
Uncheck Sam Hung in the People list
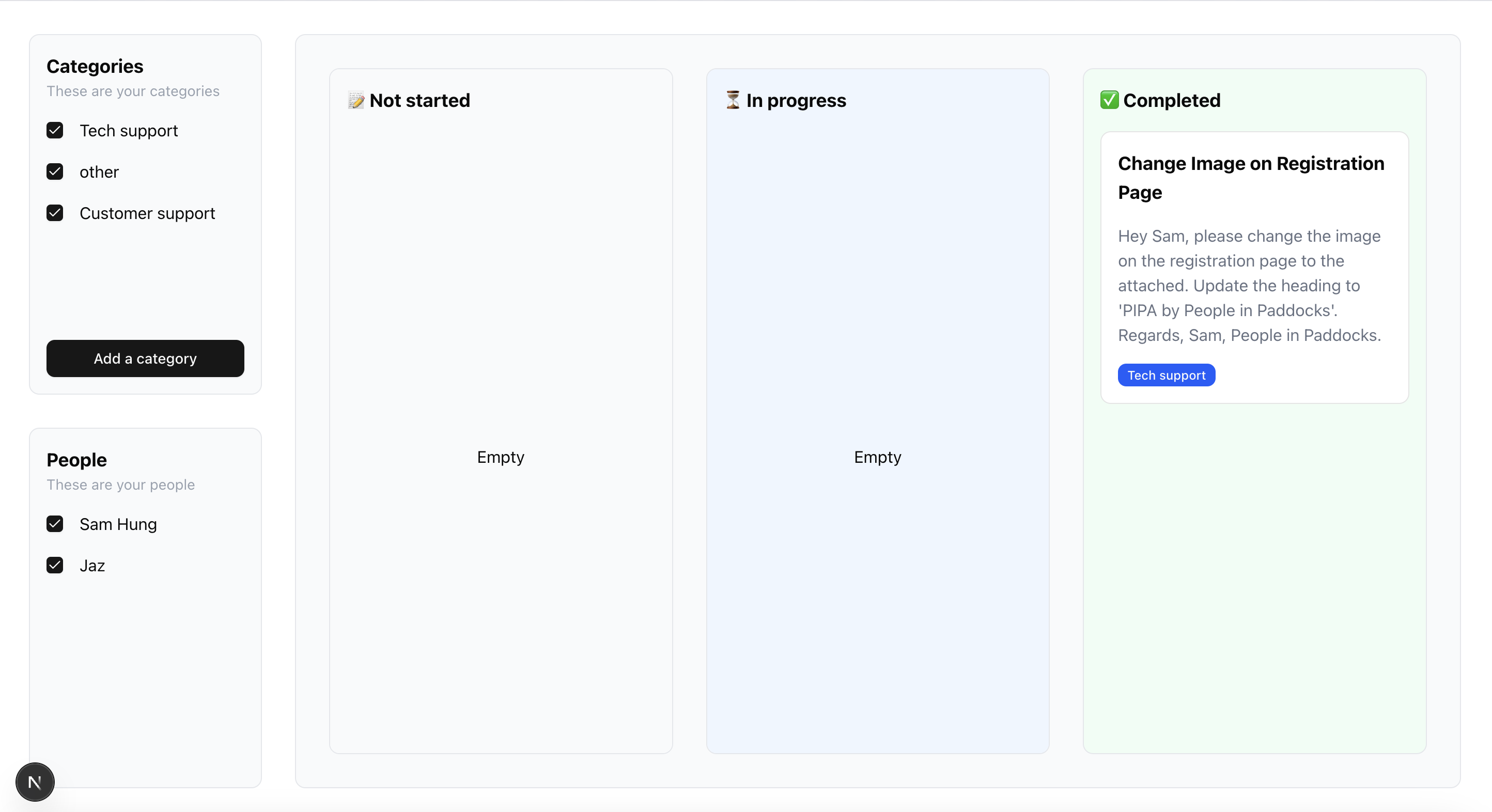(54, 524)
